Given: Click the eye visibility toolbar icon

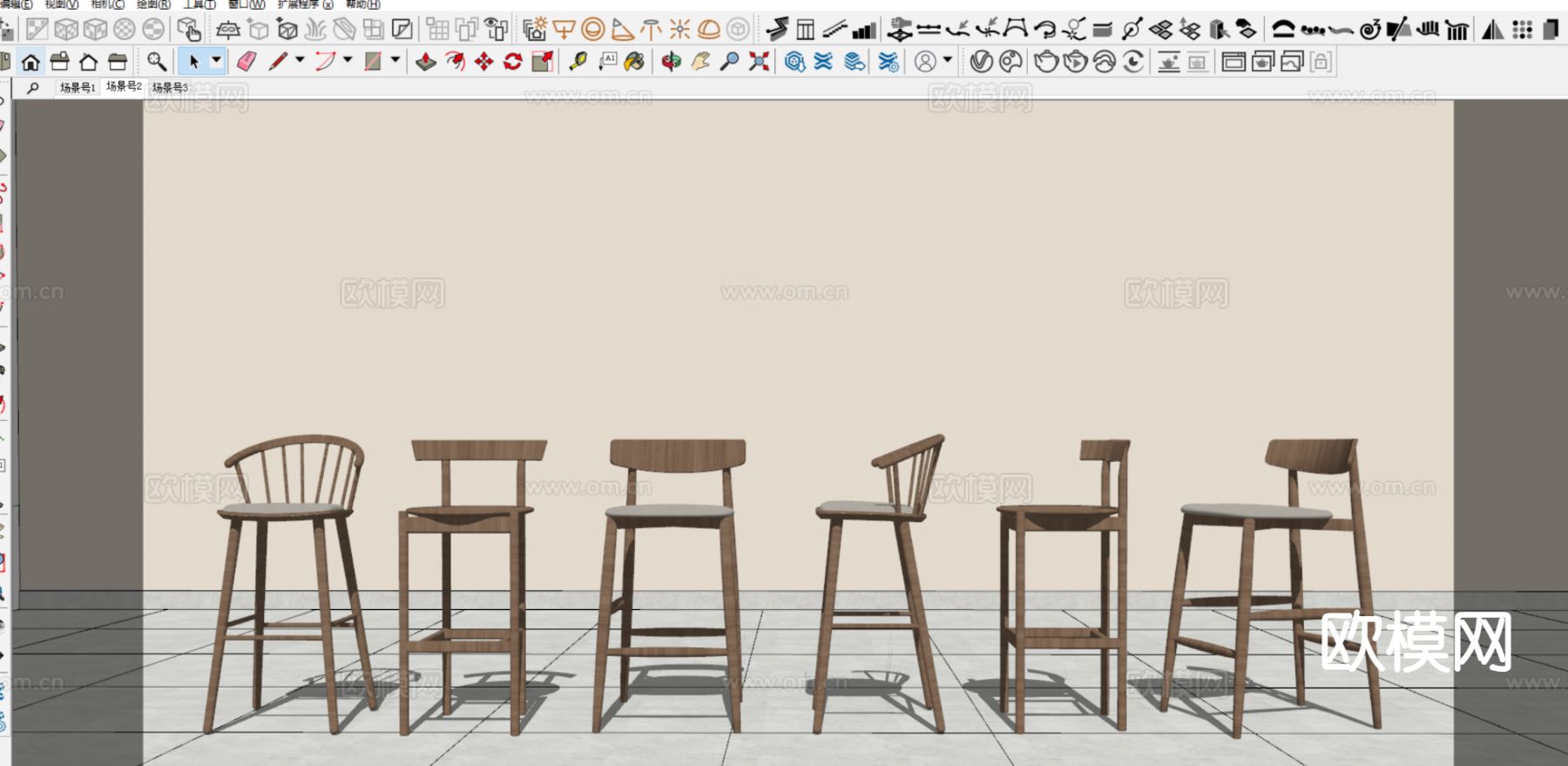Looking at the screenshot, I should pos(497,30).
